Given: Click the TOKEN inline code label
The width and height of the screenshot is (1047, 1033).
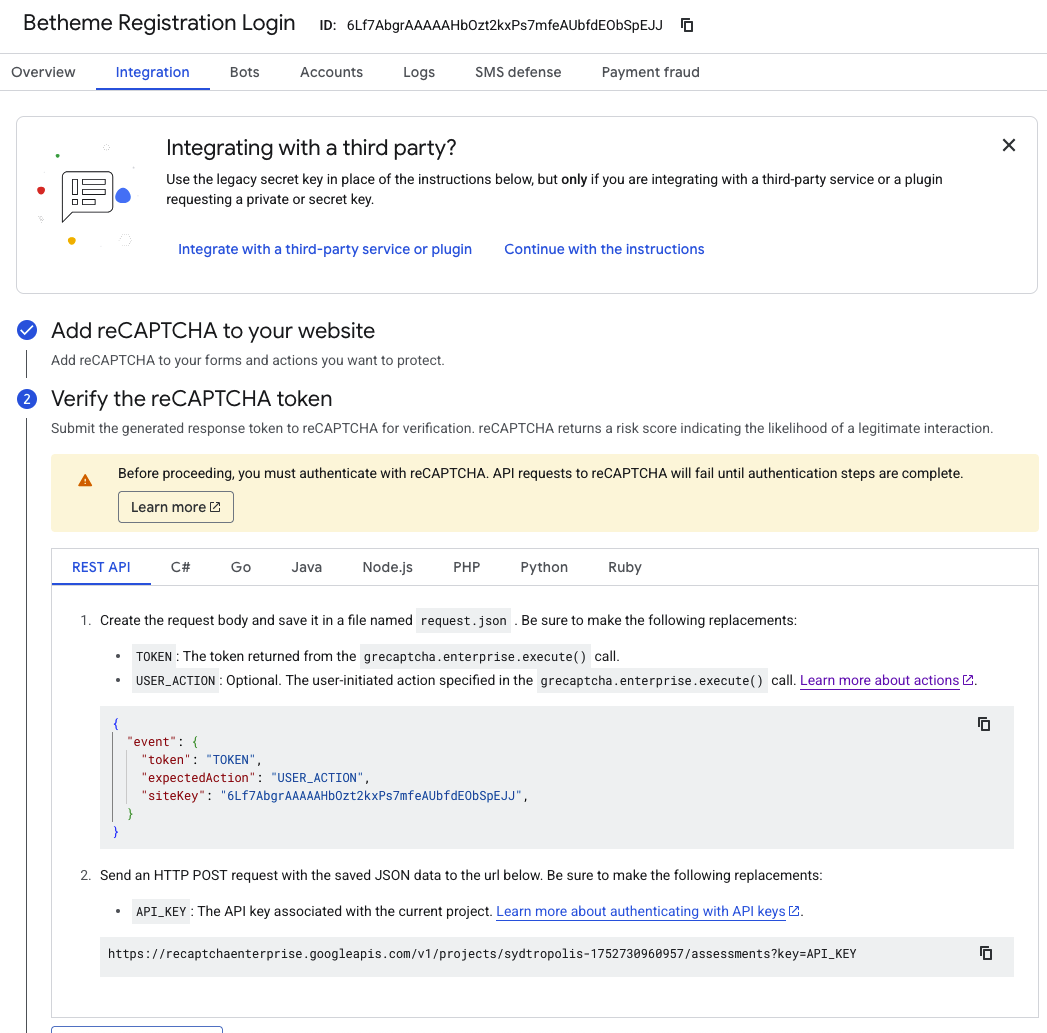Looking at the screenshot, I should (x=154, y=656).
